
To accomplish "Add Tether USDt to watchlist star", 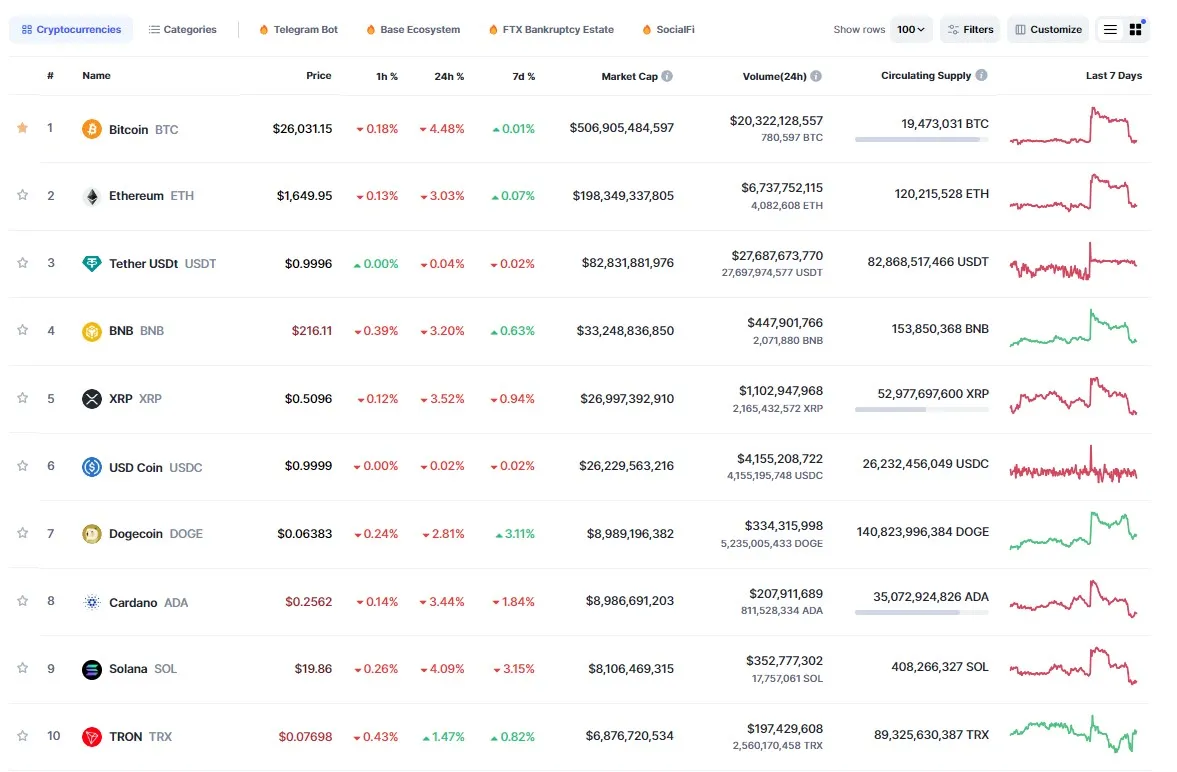I will 23,263.
